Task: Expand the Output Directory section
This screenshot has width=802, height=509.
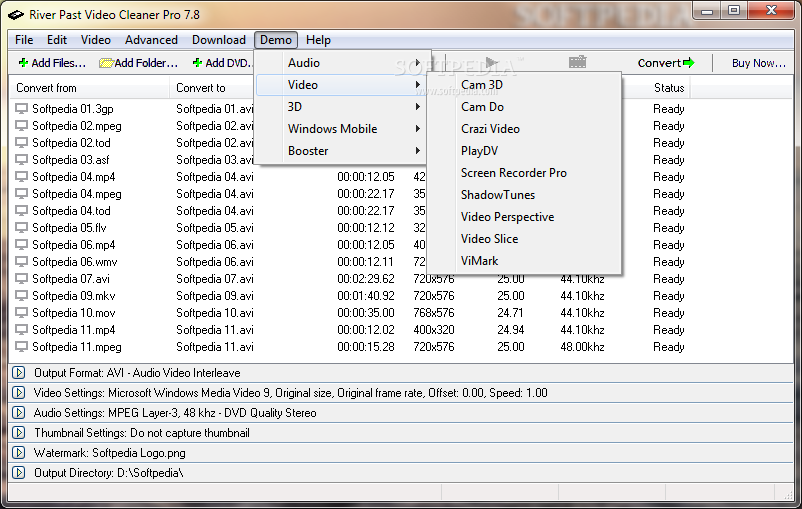Action: (x=19, y=473)
